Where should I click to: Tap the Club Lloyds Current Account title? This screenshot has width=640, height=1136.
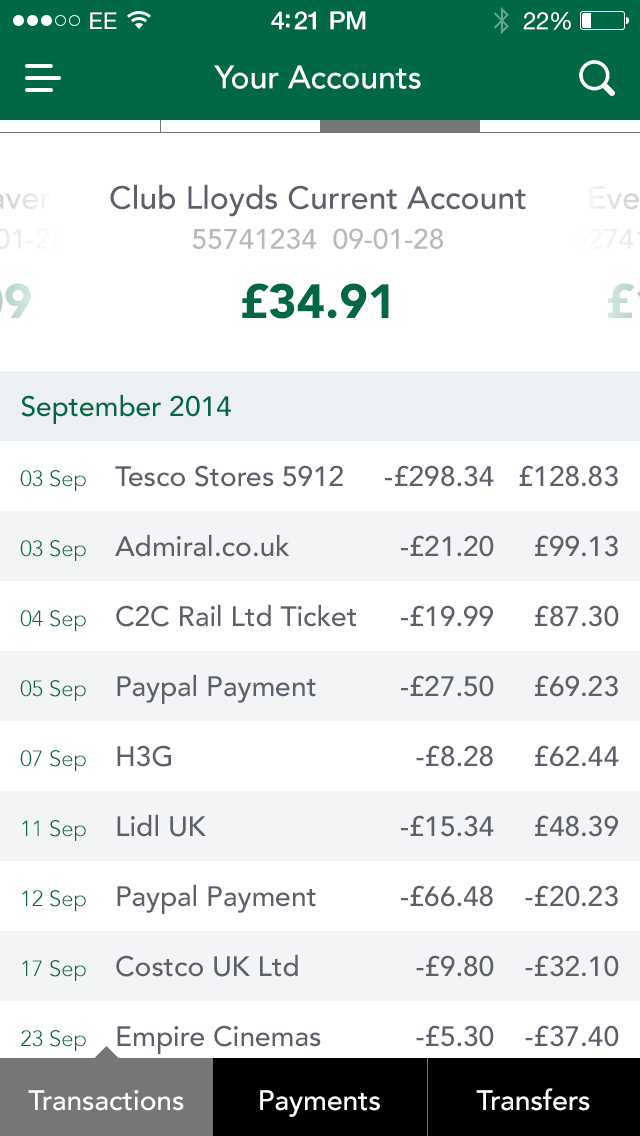point(318,198)
